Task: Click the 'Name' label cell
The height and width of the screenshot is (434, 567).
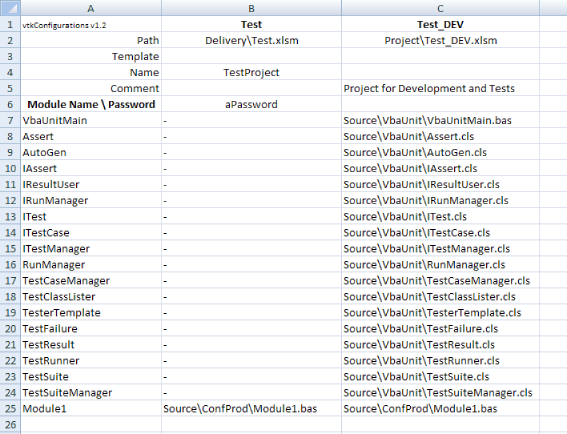Action: (91, 72)
